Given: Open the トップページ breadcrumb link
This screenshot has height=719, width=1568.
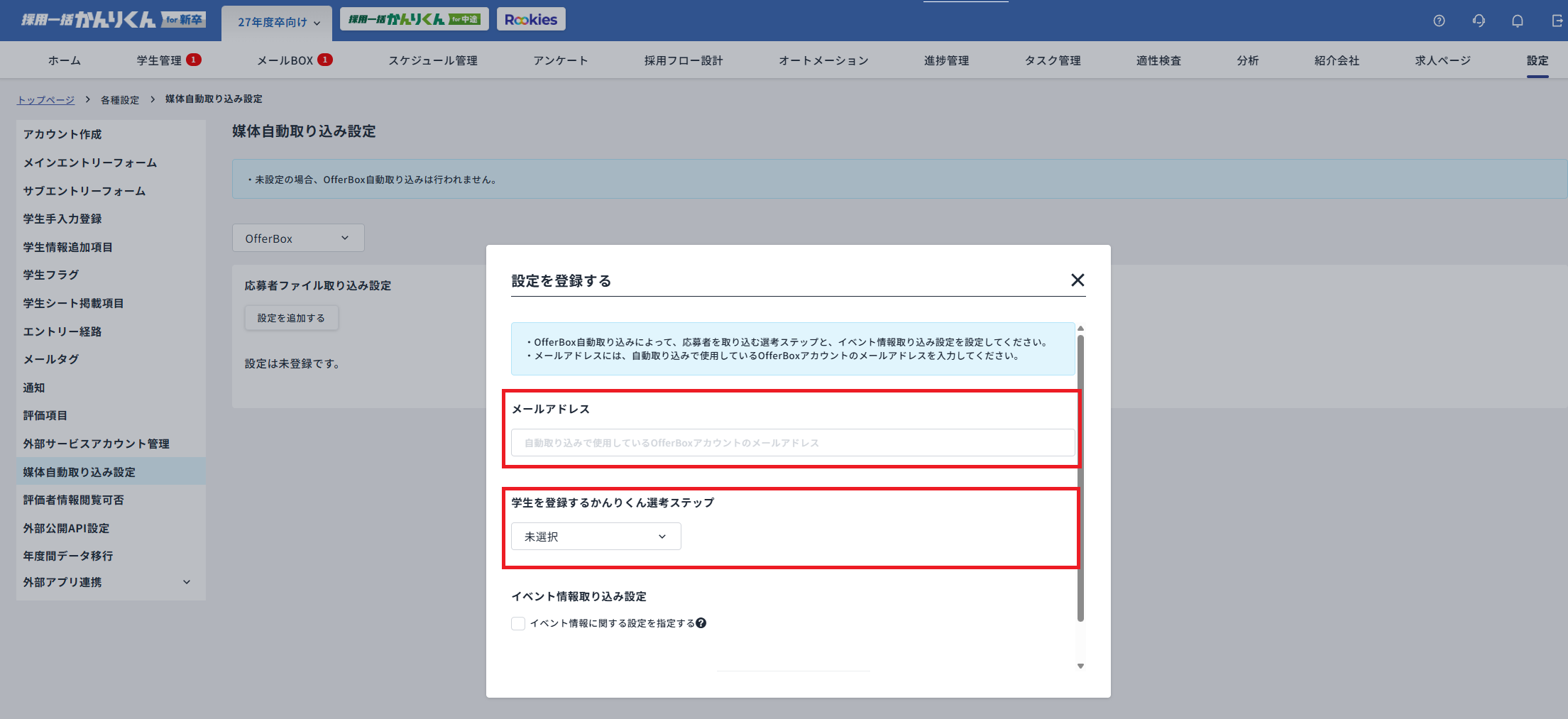Looking at the screenshot, I should click(45, 99).
